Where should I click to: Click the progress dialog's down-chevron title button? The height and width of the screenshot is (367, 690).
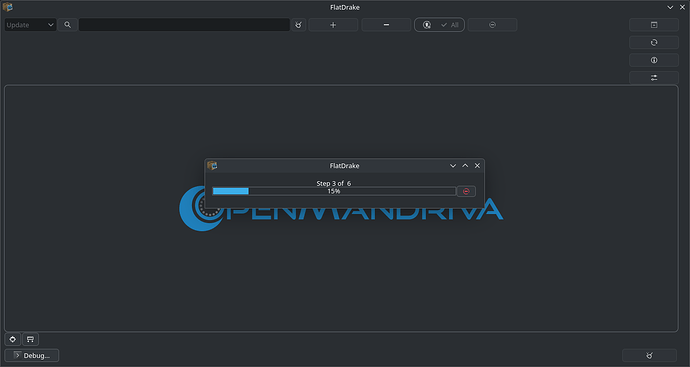coord(453,165)
